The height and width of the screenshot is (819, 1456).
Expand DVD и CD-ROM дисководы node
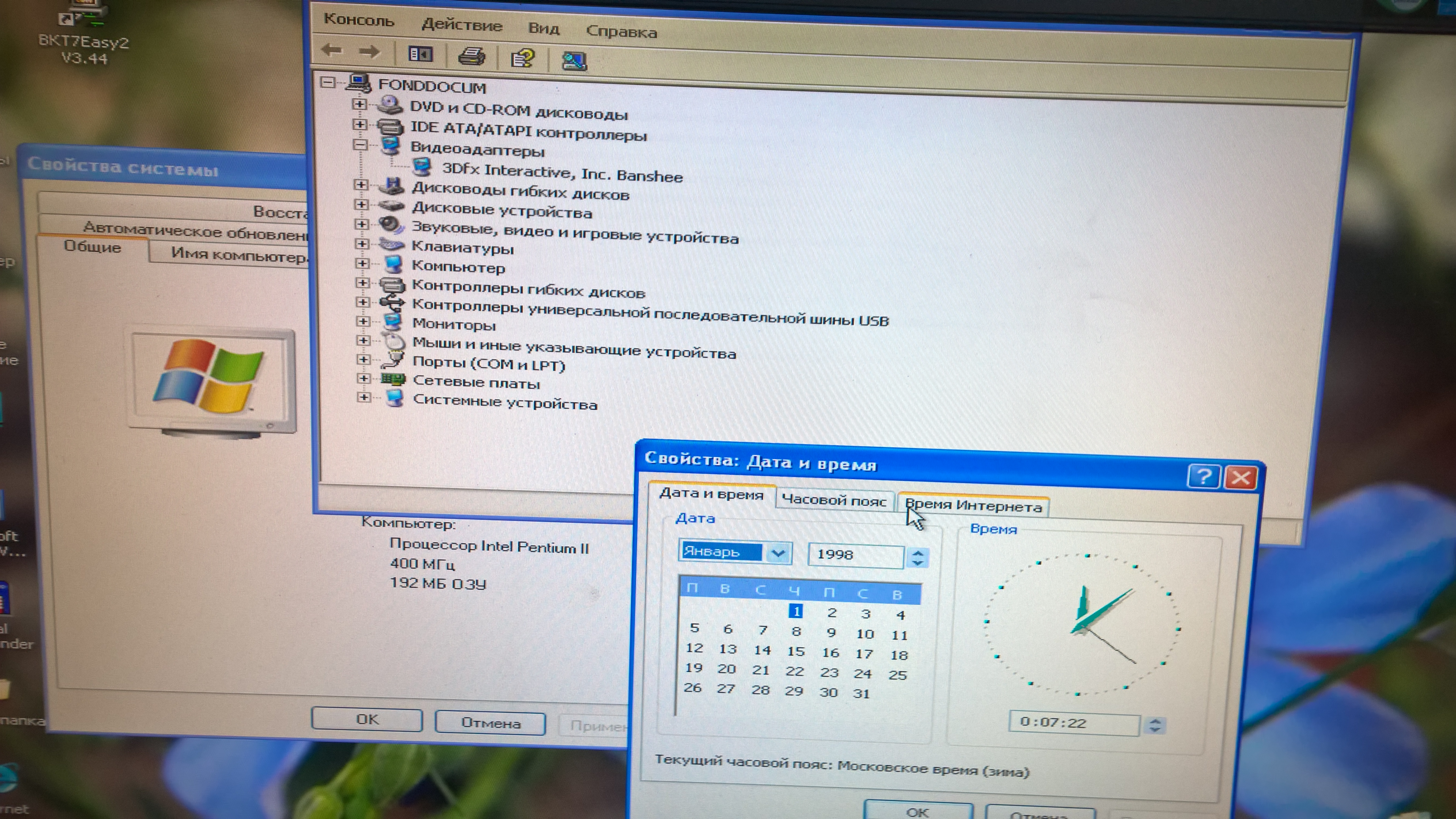(x=359, y=104)
